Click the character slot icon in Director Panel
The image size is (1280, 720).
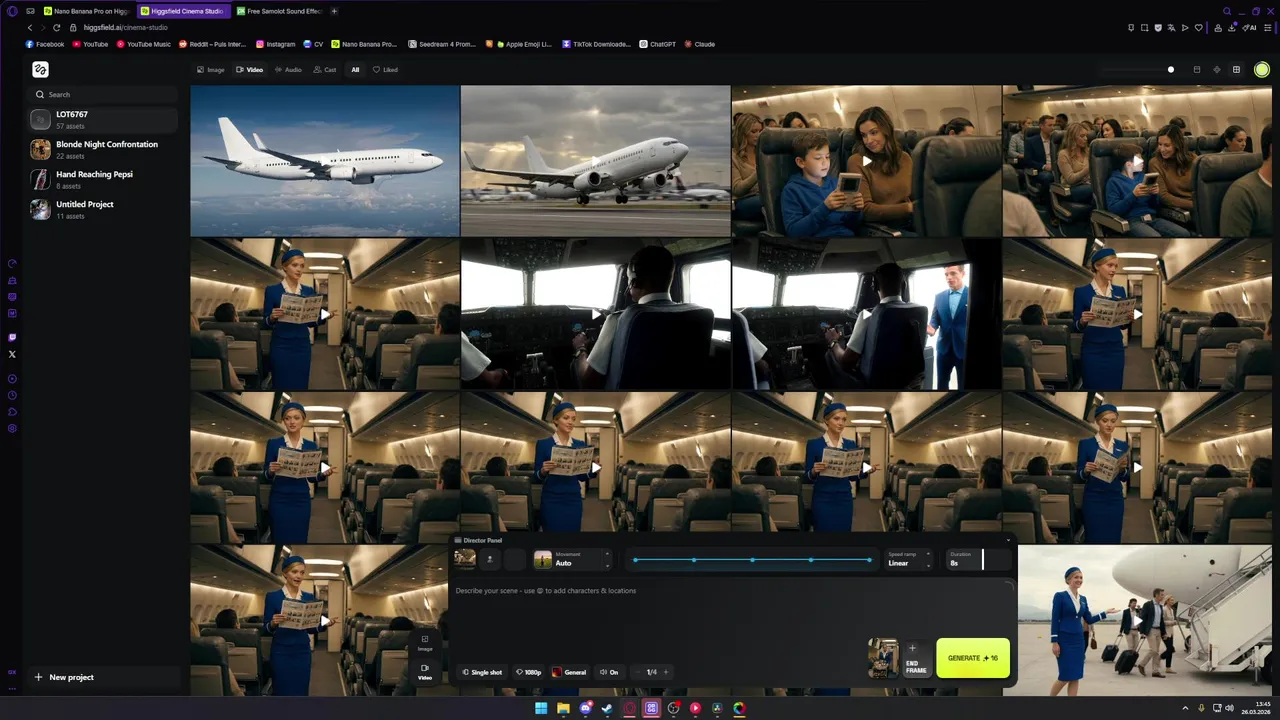(490, 559)
